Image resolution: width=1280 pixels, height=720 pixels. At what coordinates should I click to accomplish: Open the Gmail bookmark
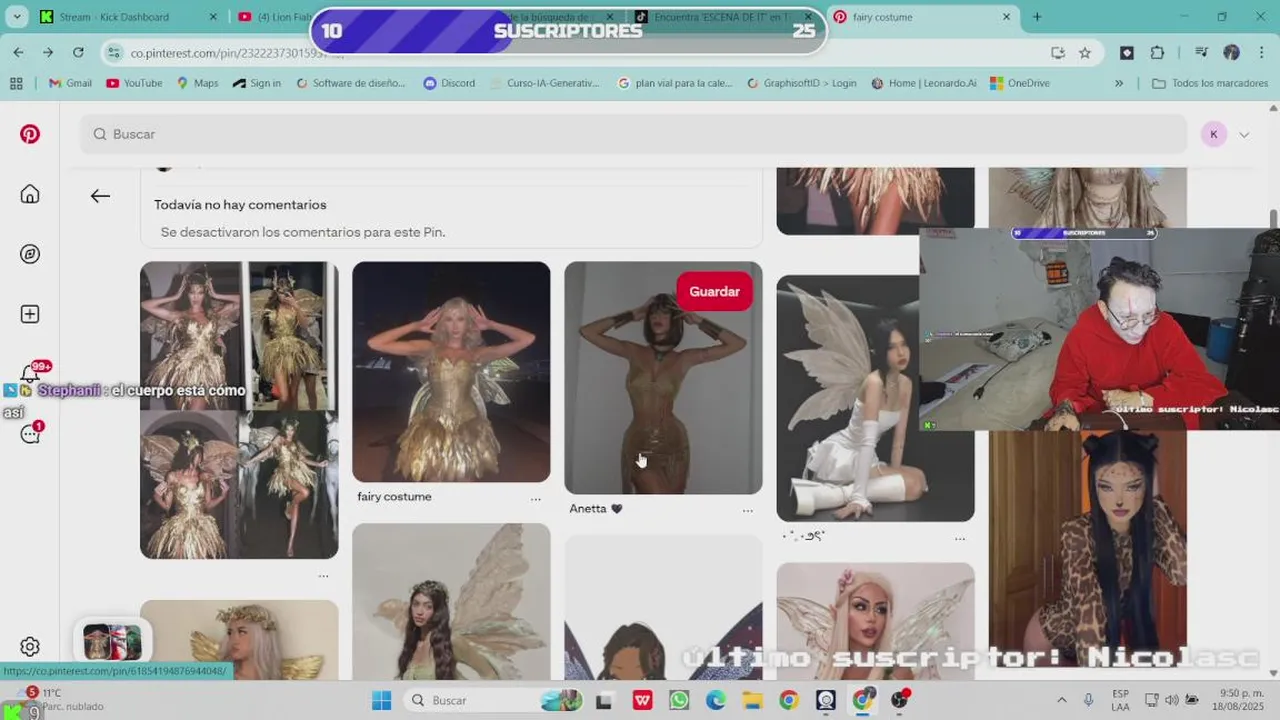pyautogui.click(x=70, y=83)
